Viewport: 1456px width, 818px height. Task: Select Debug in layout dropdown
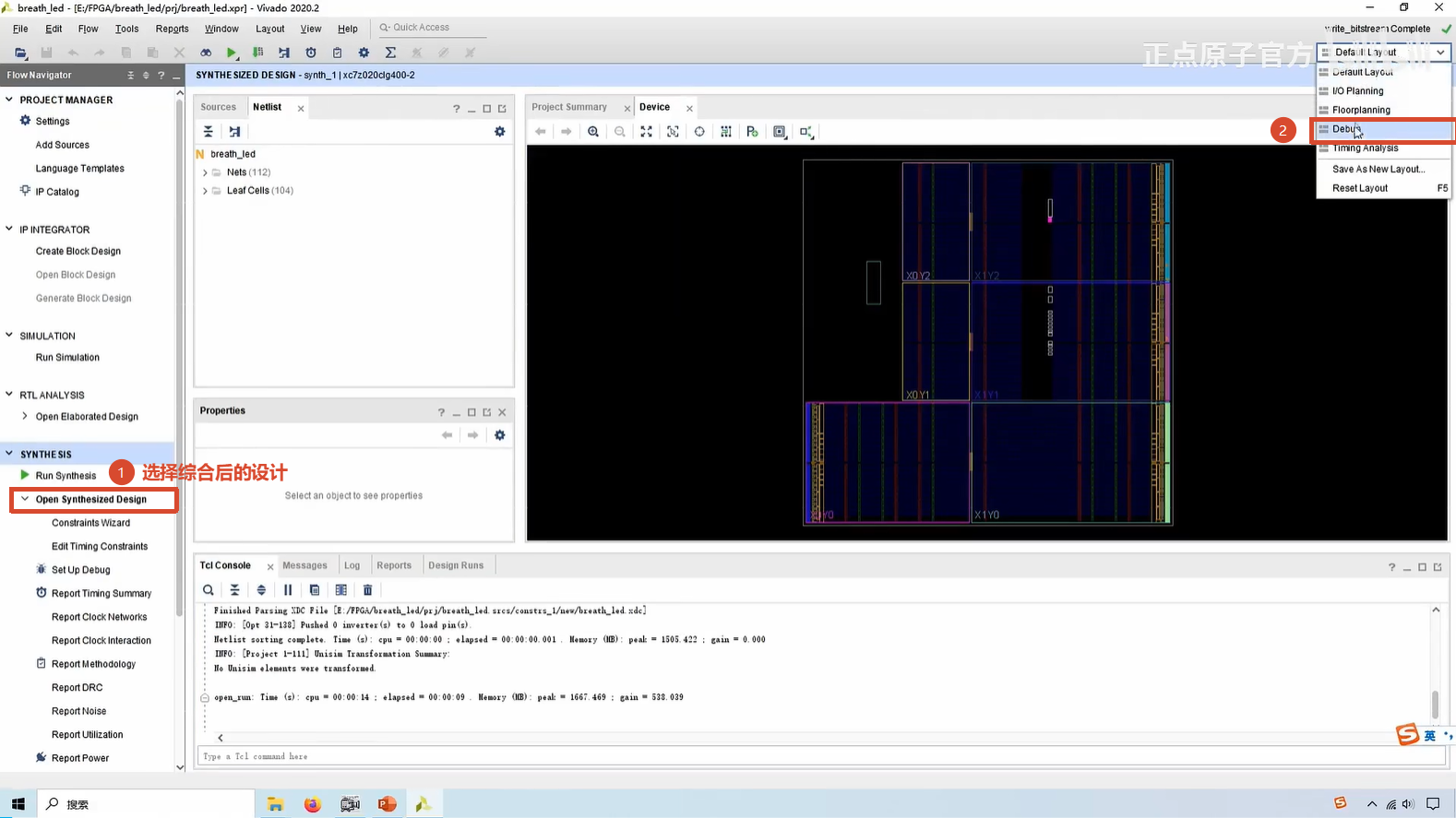coord(1383,129)
